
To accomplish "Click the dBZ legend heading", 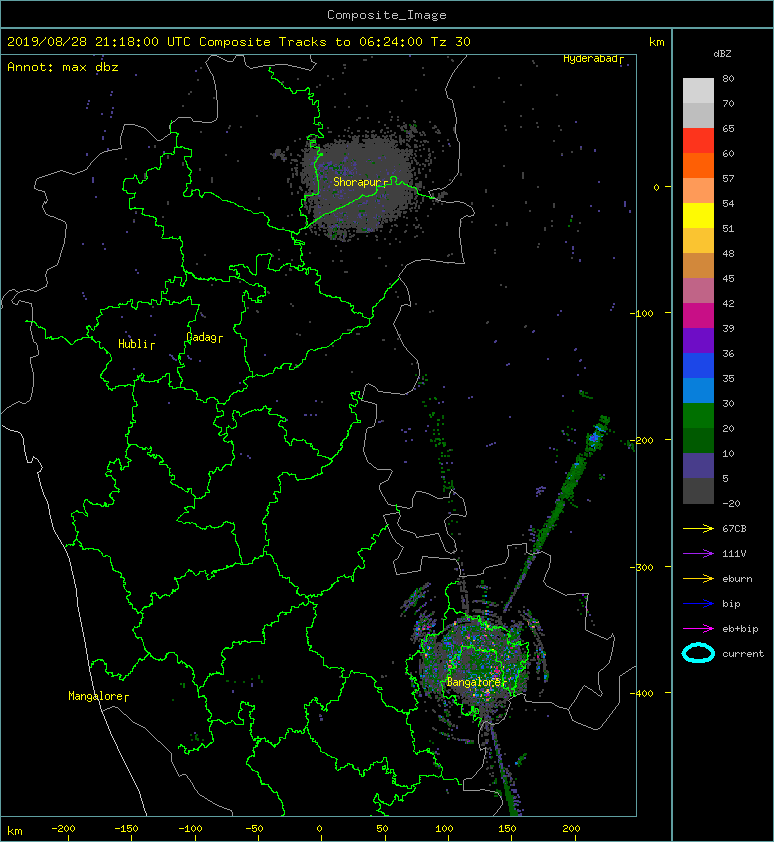I will coord(722,54).
